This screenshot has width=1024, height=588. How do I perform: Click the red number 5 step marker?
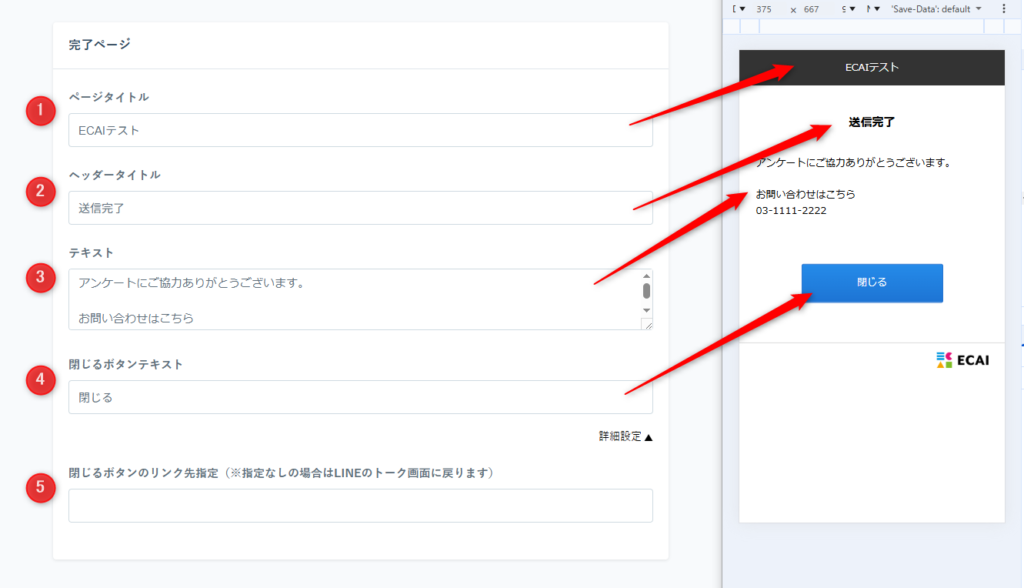tap(40, 487)
